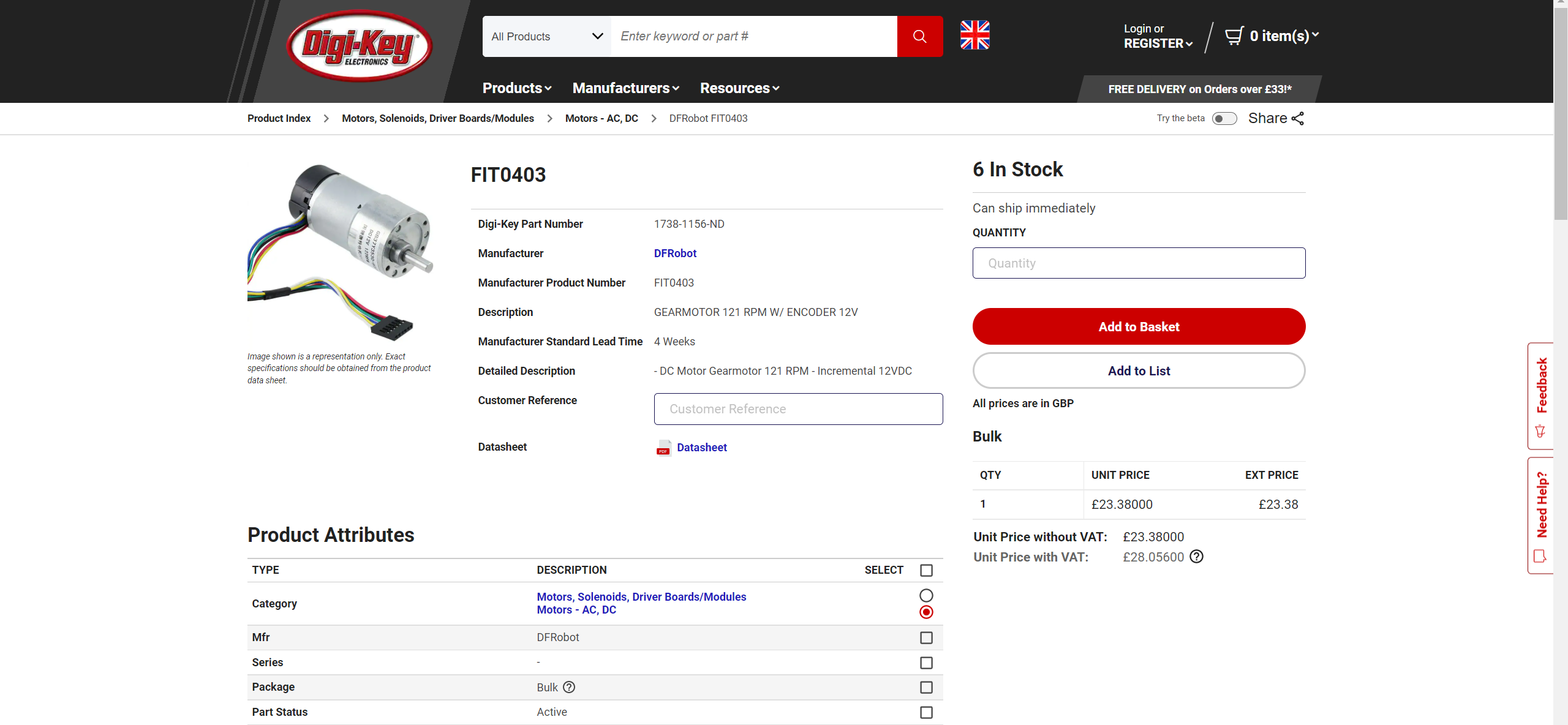Click the FIT0403 manufacturer product number value
1568x725 pixels.
674,283
